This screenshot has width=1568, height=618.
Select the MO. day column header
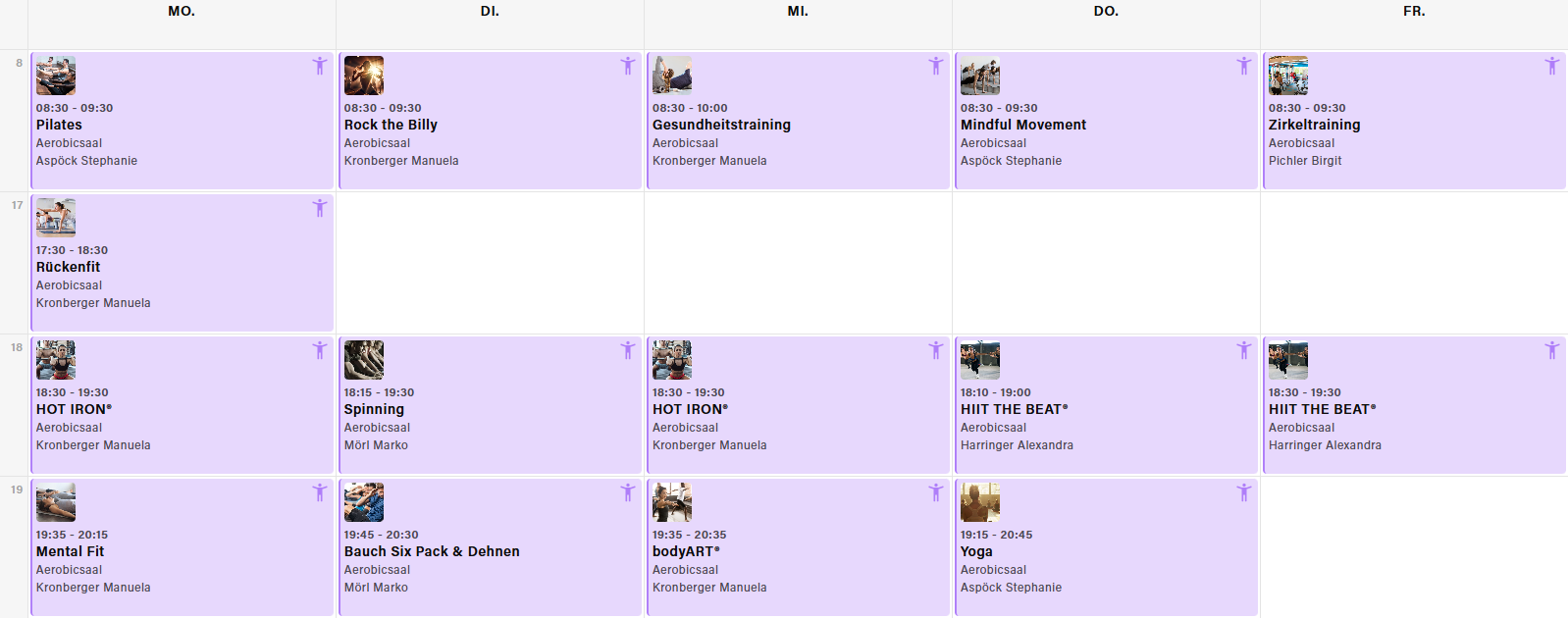tap(182, 12)
